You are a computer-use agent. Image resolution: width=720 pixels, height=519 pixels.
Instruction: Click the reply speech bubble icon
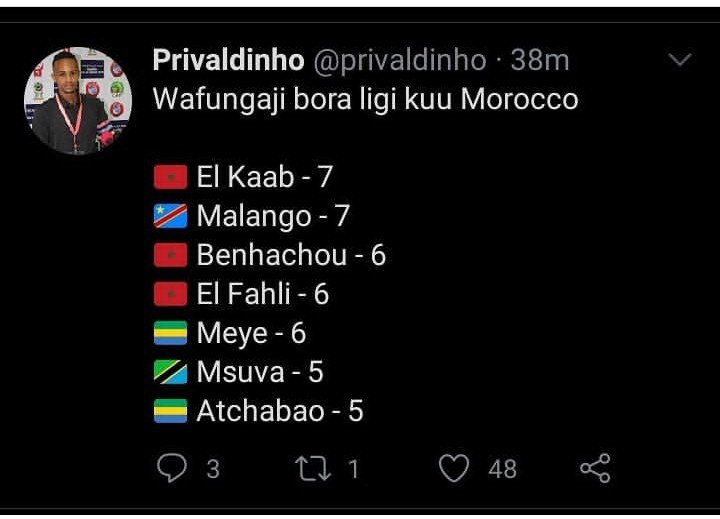click(x=174, y=467)
